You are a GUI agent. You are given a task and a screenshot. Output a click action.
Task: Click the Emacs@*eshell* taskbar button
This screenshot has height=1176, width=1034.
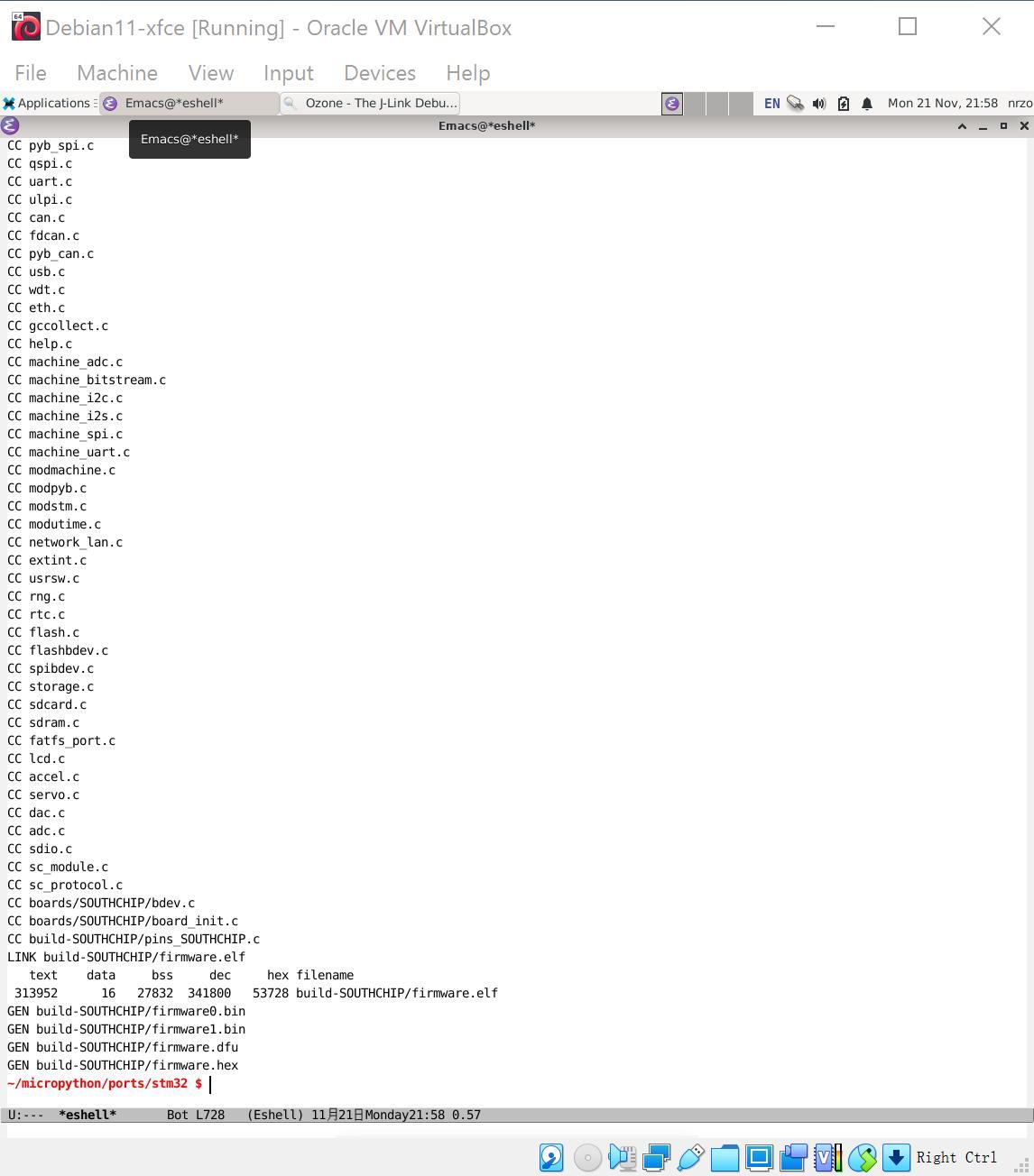point(189,103)
